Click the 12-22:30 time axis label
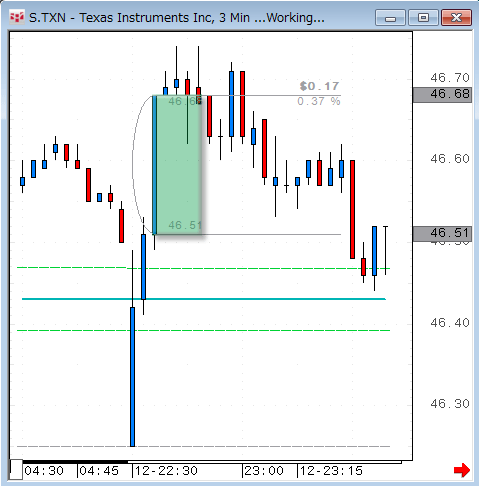 click(166, 471)
